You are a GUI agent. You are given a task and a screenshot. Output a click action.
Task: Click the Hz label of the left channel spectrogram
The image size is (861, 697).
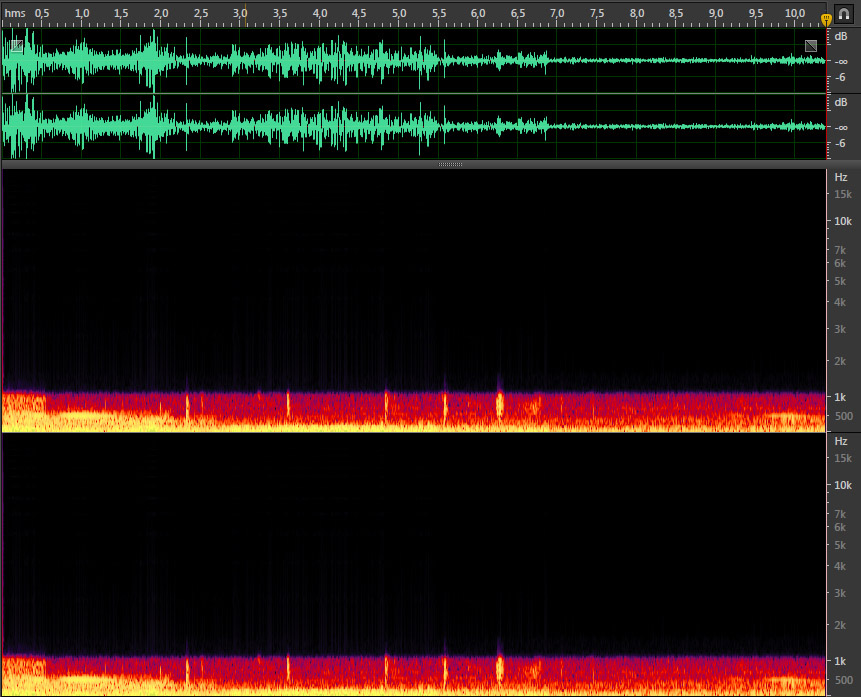tap(841, 177)
